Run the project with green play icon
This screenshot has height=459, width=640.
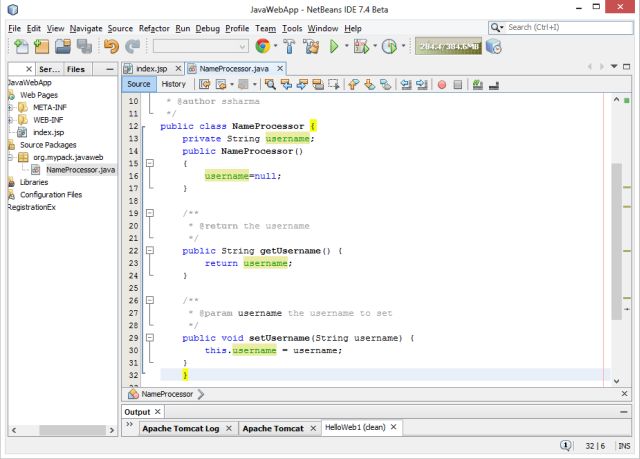[336, 46]
